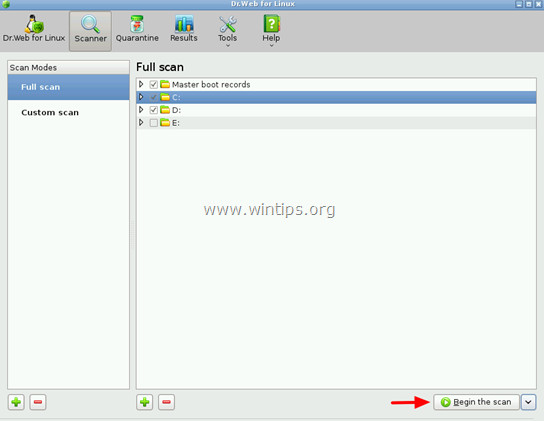Screen dimensions: 544x421
Task: Click the E: drive folder icon
Action: click(165, 123)
